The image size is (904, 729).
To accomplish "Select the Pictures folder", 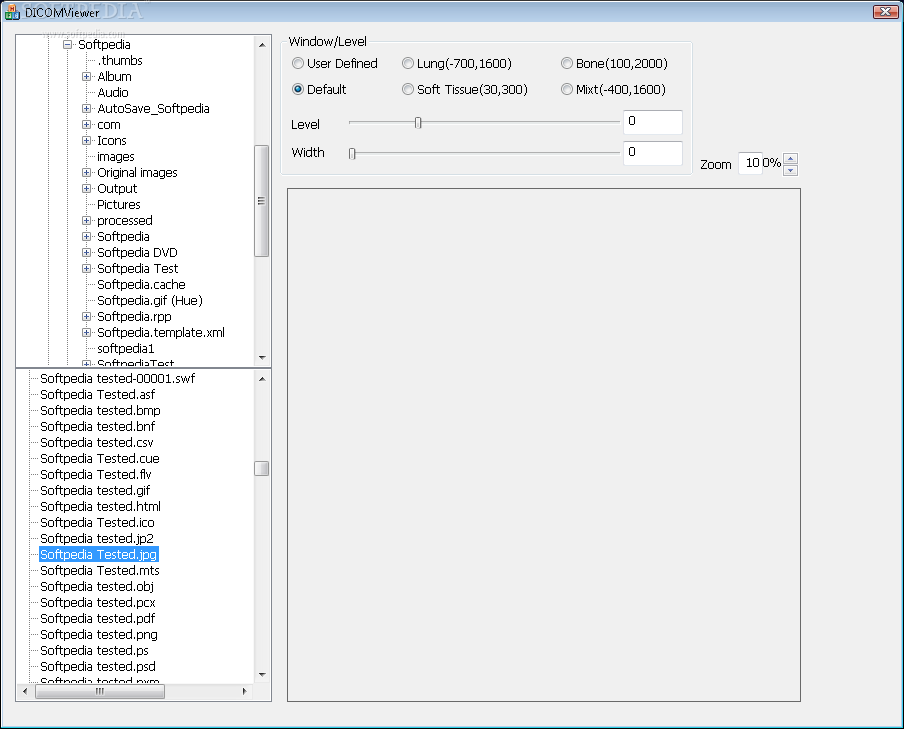I will tap(119, 205).
